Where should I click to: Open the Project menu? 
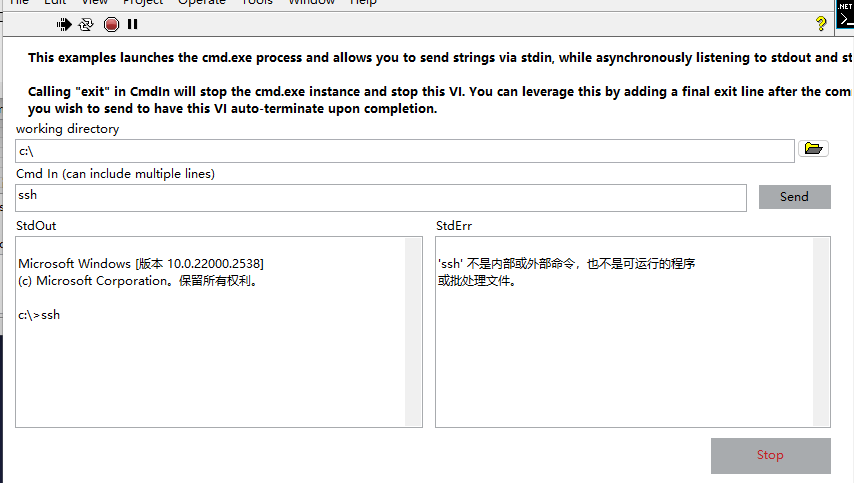143,2
